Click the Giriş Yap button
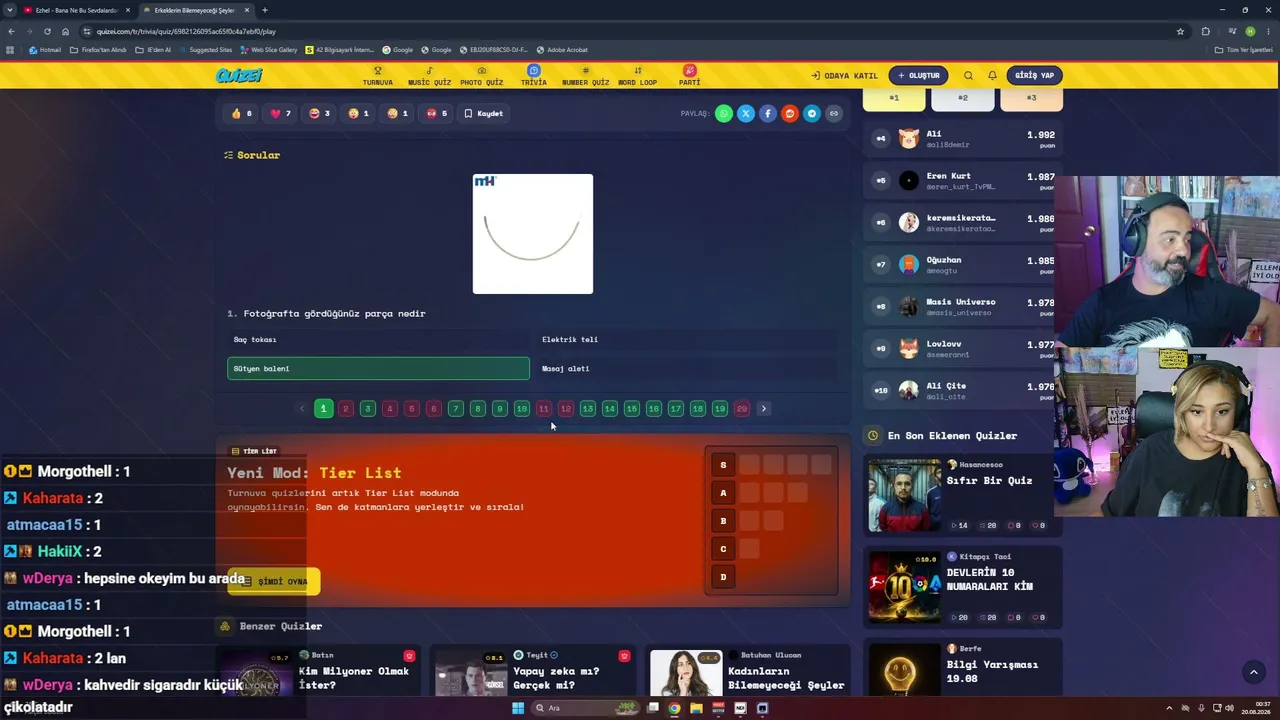 1034,76
